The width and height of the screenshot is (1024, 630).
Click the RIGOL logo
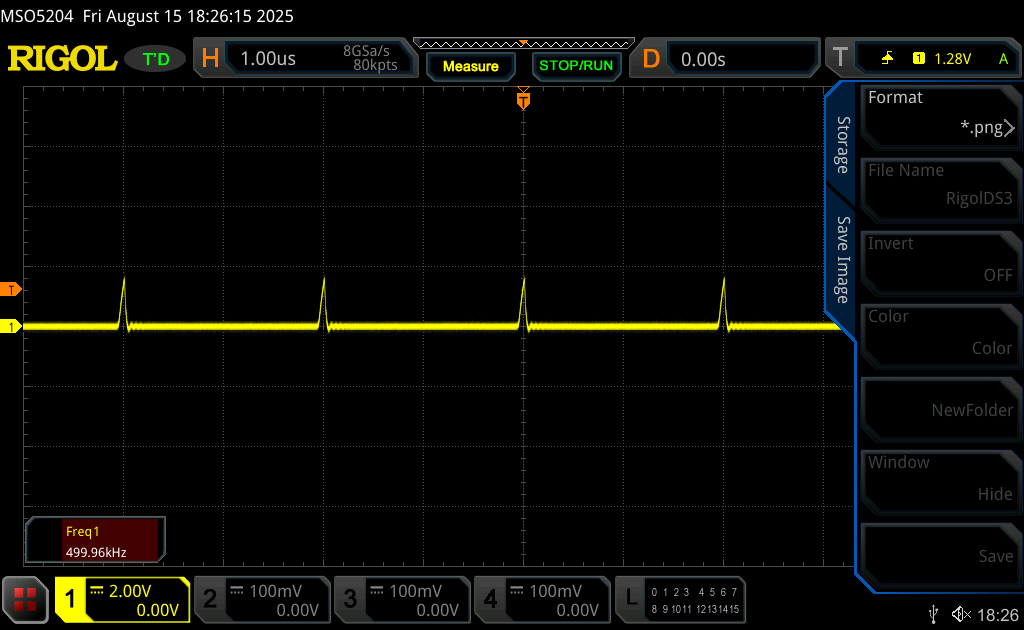[62, 59]
